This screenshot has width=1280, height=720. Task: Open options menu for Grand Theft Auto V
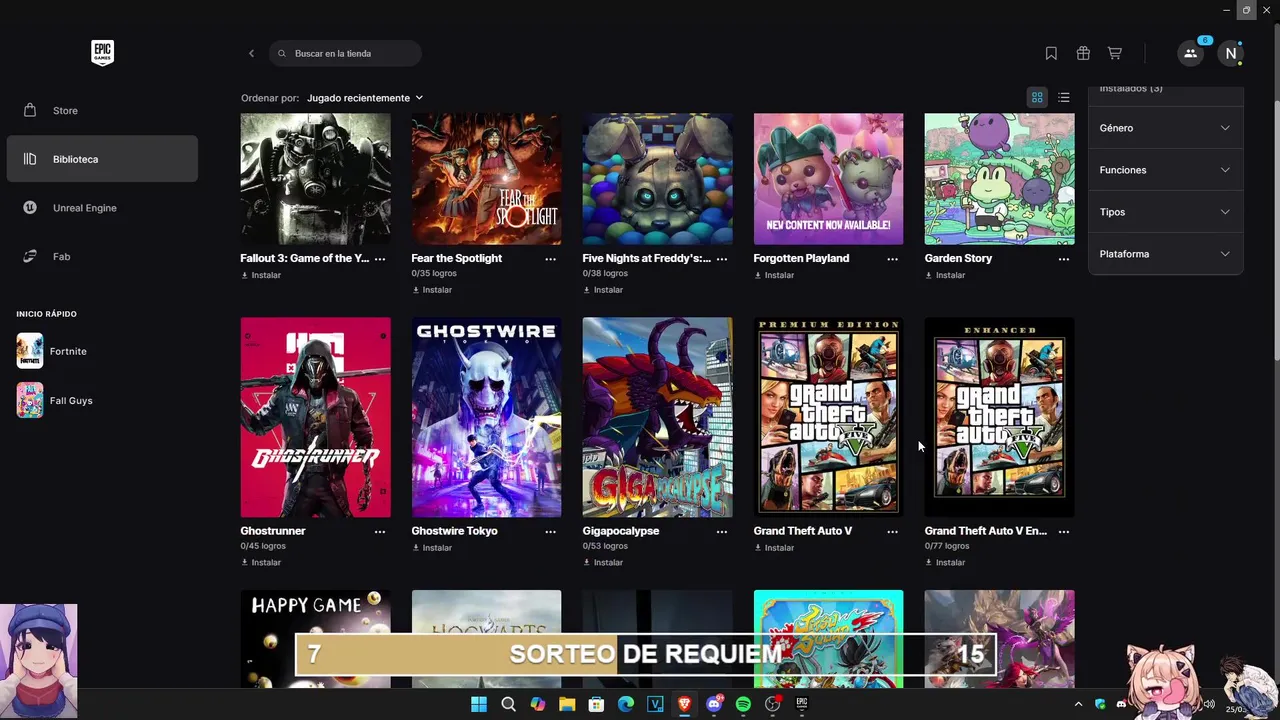(893, 532)
